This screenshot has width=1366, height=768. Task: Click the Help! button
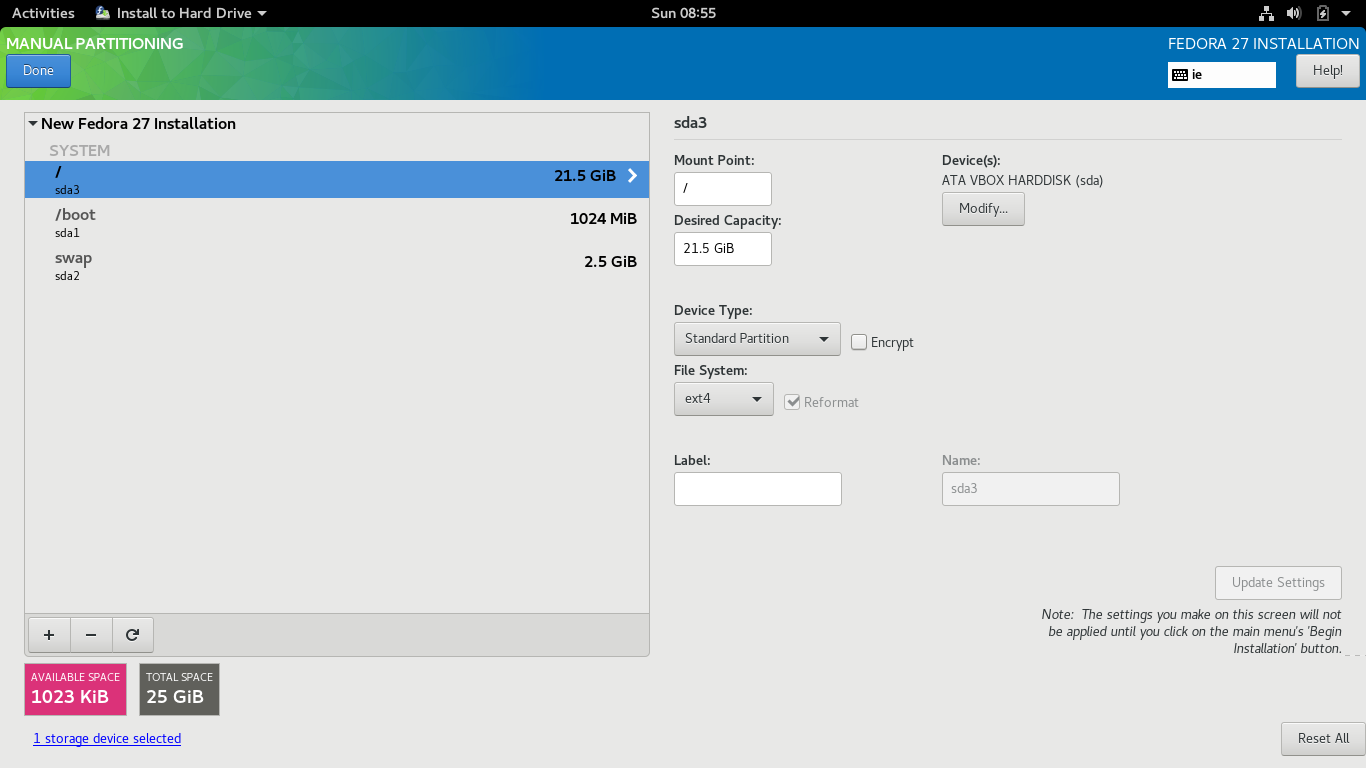(x=1328, y=71)
